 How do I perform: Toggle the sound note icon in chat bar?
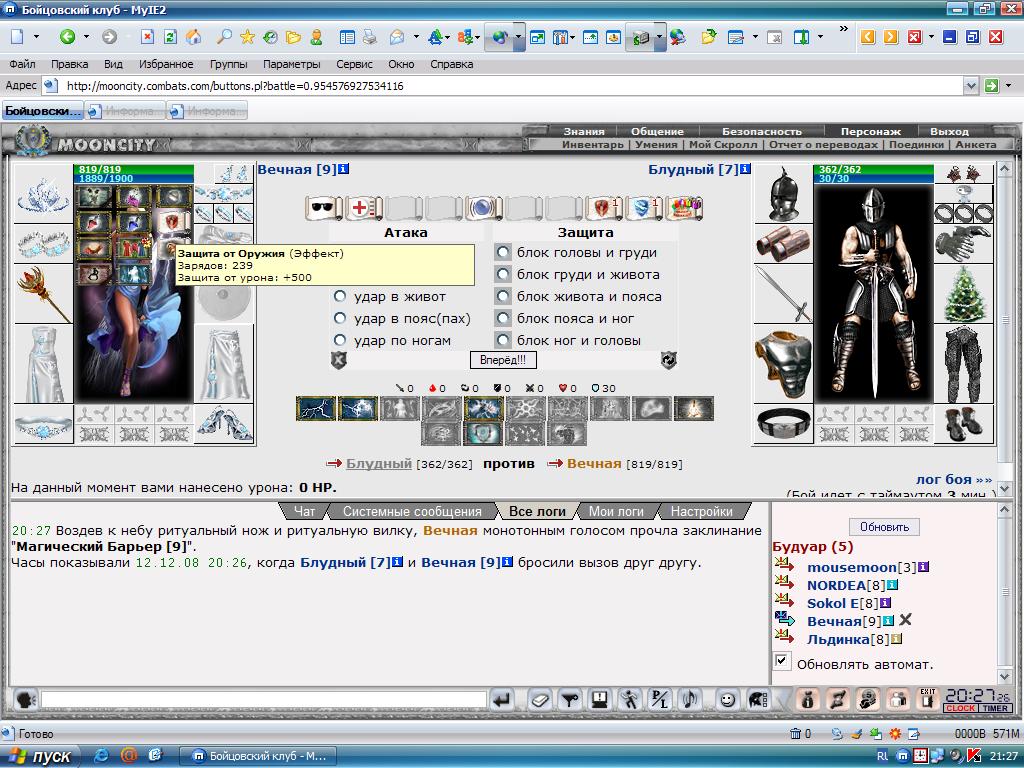(690, 700)
